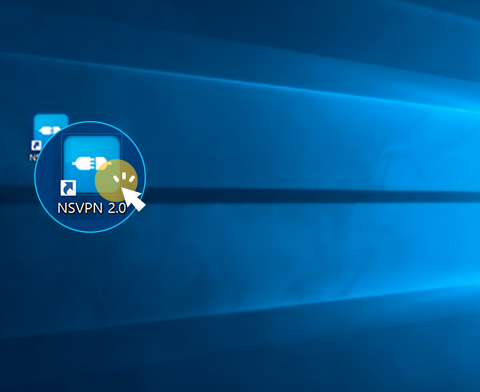Screen dimensions: 480x392
Task: Click the "NSVPN" word in the icon label
Action: [80, 208]
